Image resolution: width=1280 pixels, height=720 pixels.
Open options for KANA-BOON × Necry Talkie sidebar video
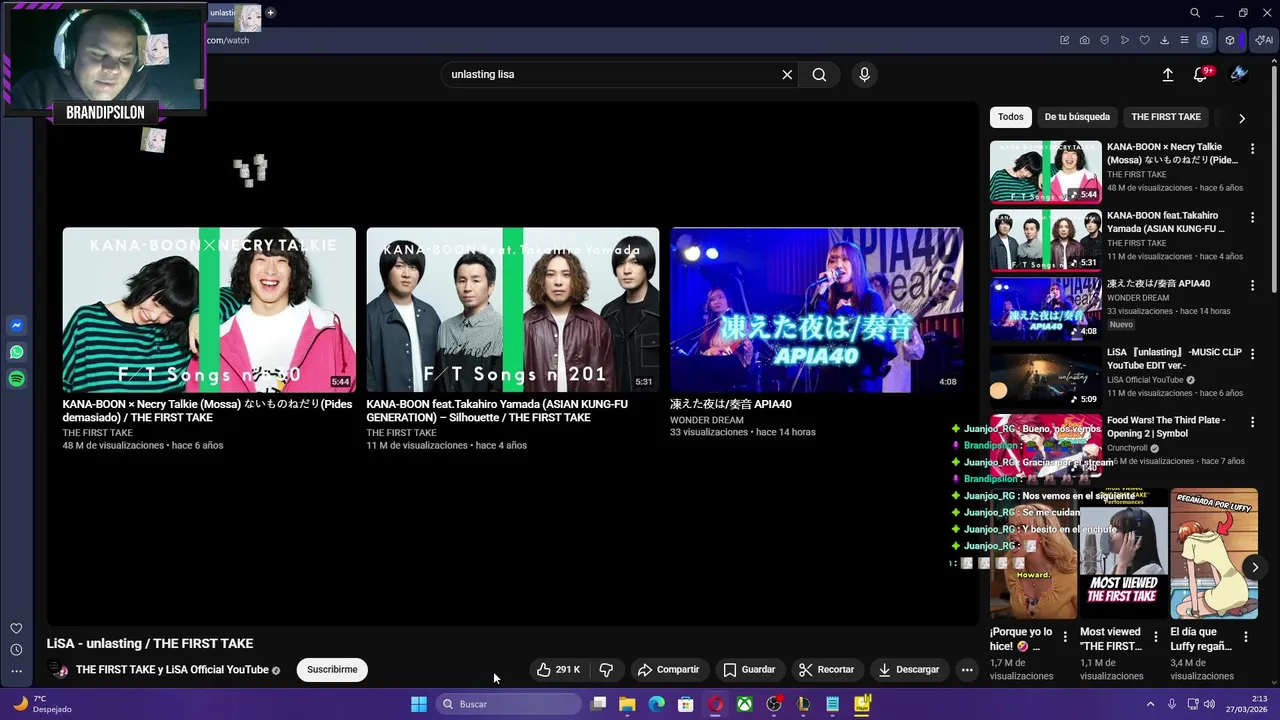(1252, 149)
